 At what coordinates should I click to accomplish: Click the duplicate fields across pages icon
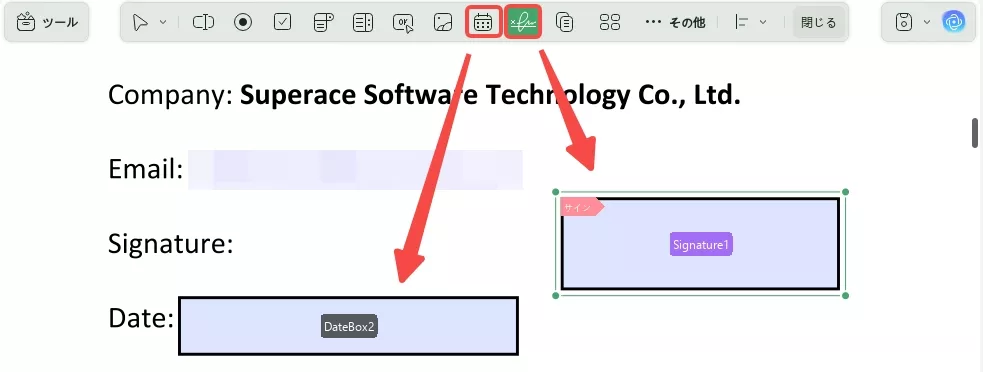point(565,23)
